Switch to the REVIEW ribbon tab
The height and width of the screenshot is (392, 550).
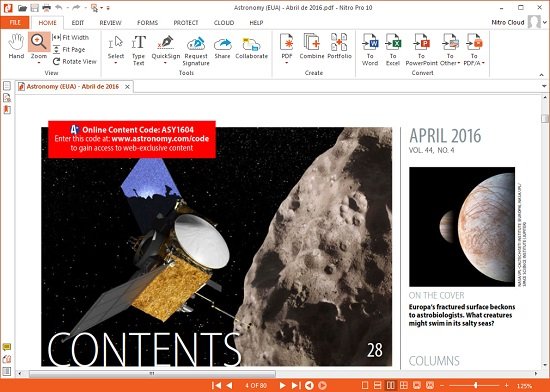point(110,23)
